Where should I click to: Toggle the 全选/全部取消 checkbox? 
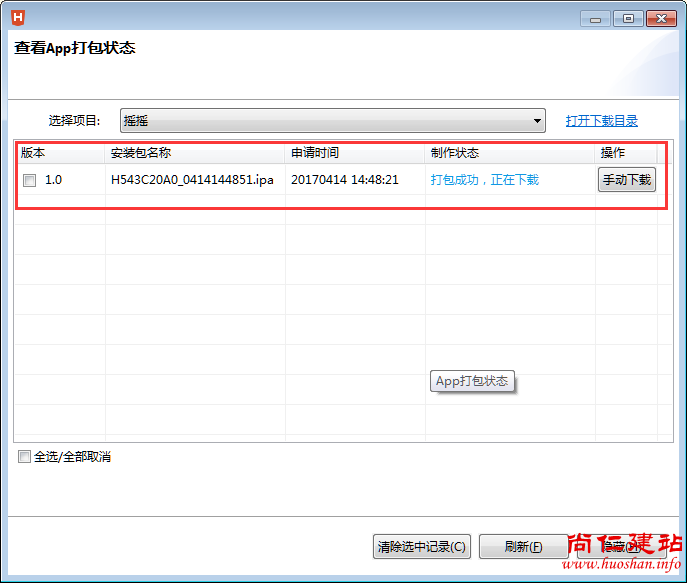tap(25, 457)
